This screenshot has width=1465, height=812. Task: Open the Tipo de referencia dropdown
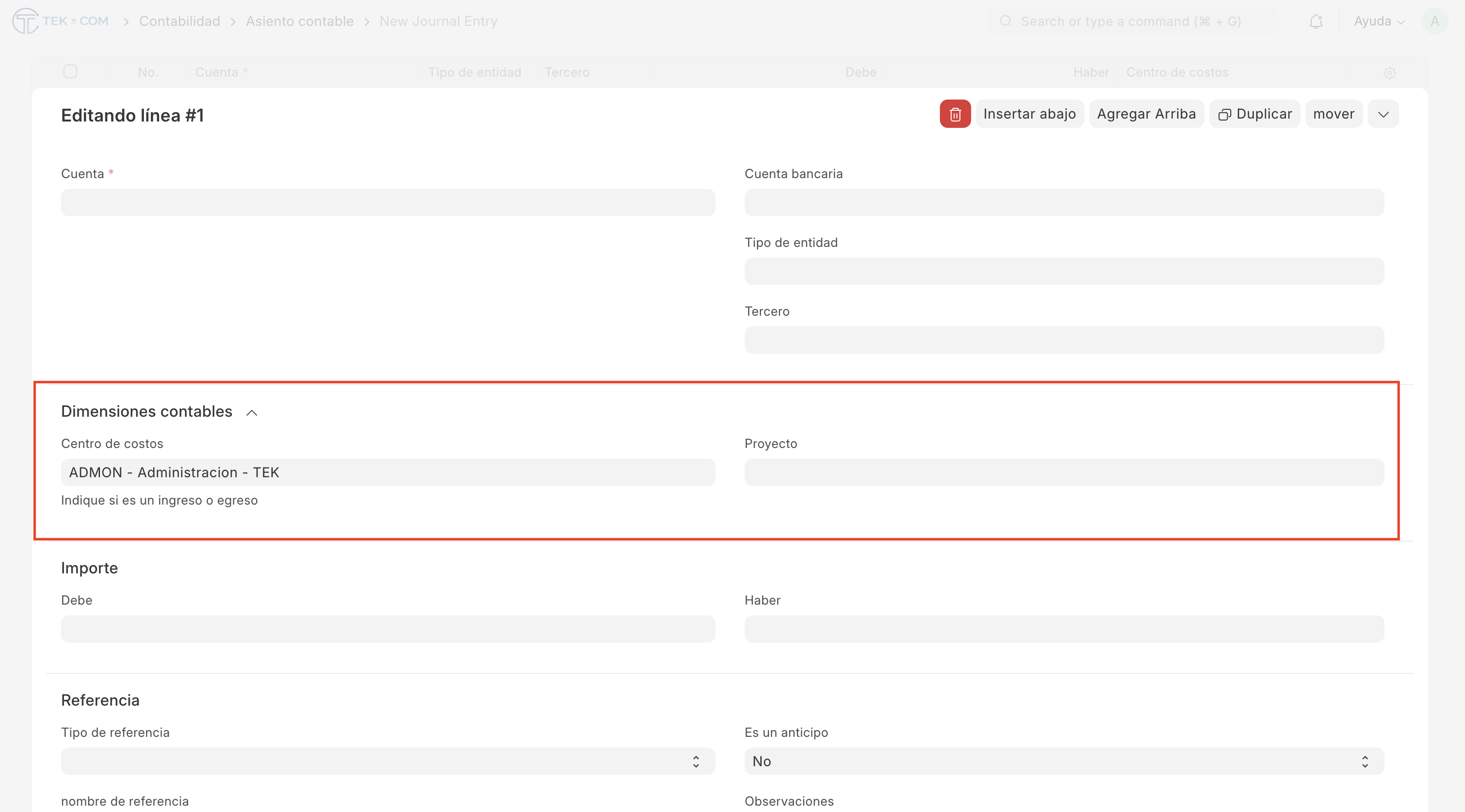(387, 761)
